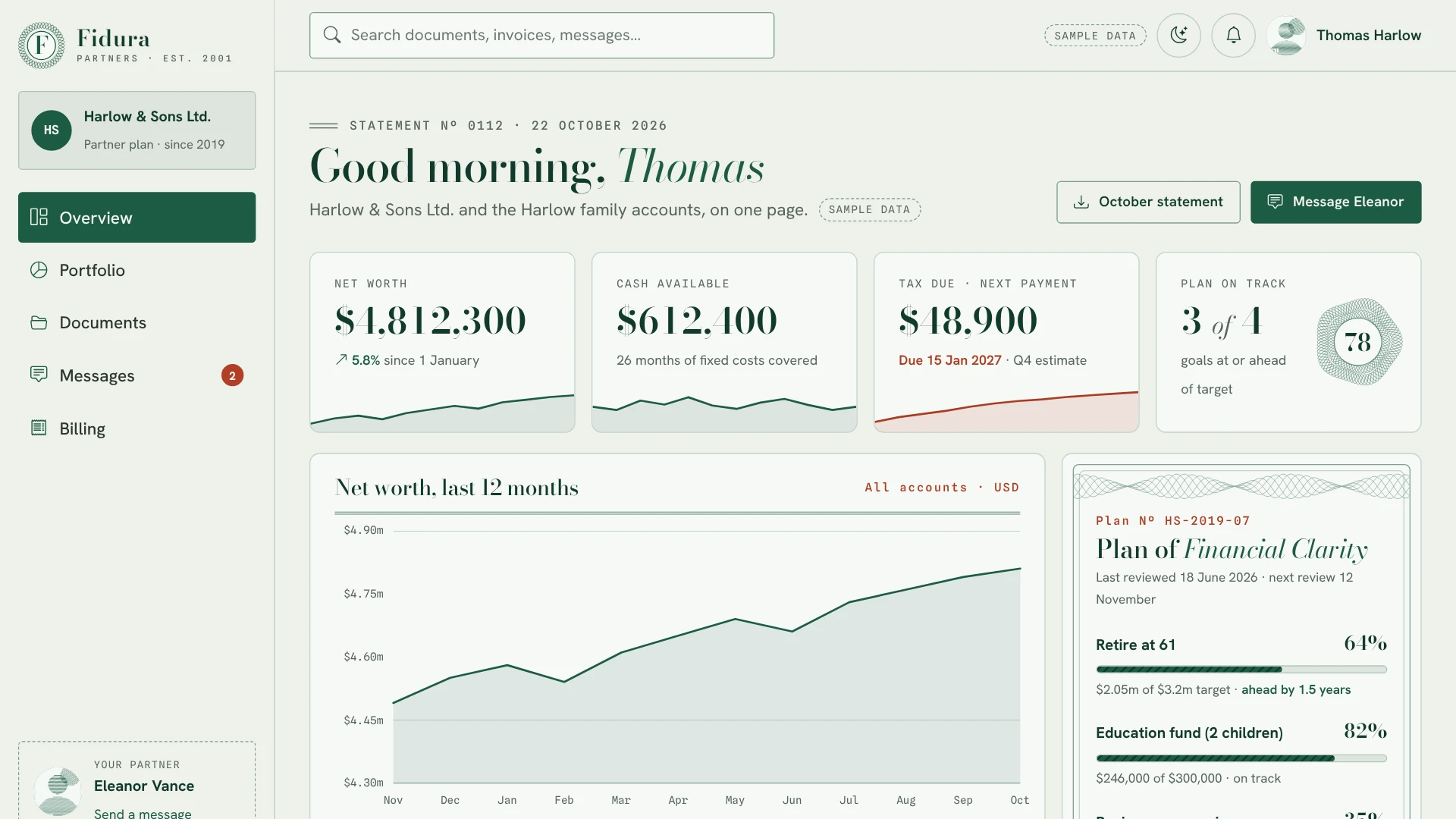Click the 'ahead by 1.5 years' text

click(x=1295, y=690)
